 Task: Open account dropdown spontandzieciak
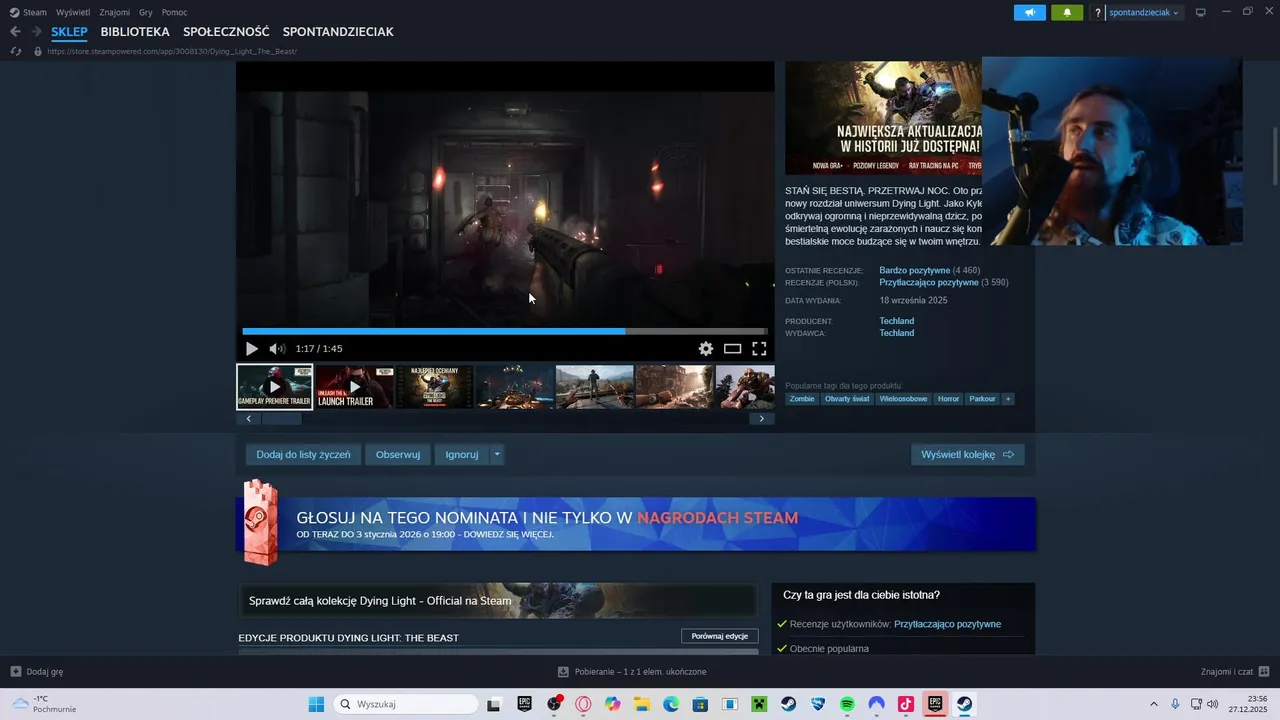(x=1144, y=13)
